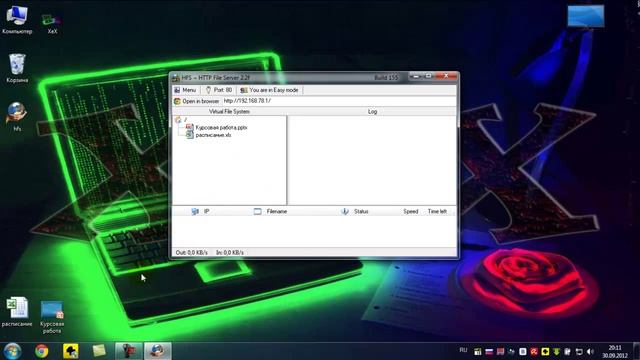Minimize the HFS window
Screen dimensions: 640x360
(x=416, y=76)
